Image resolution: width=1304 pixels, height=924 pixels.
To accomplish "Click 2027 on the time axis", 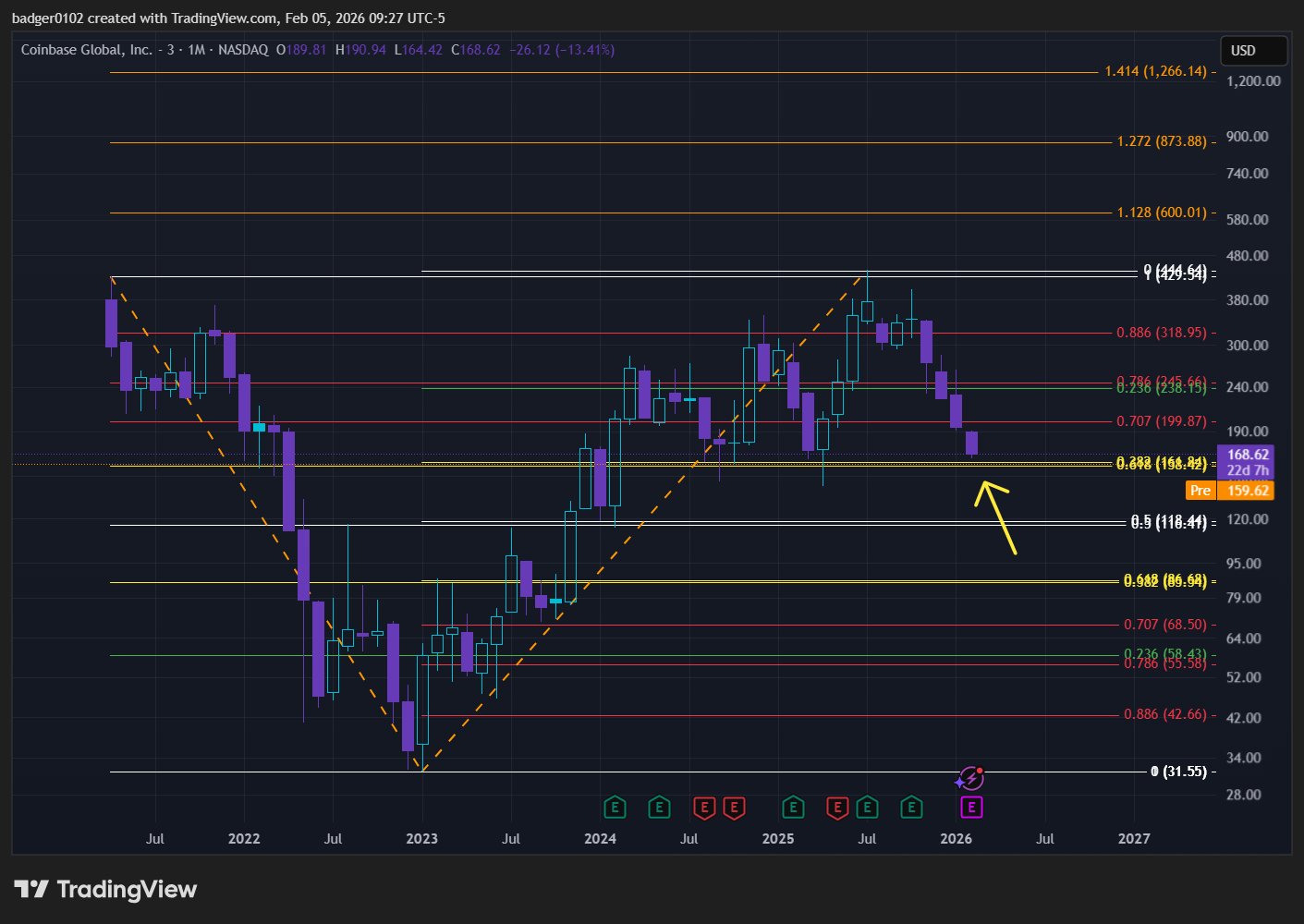I will point(1134,839).
